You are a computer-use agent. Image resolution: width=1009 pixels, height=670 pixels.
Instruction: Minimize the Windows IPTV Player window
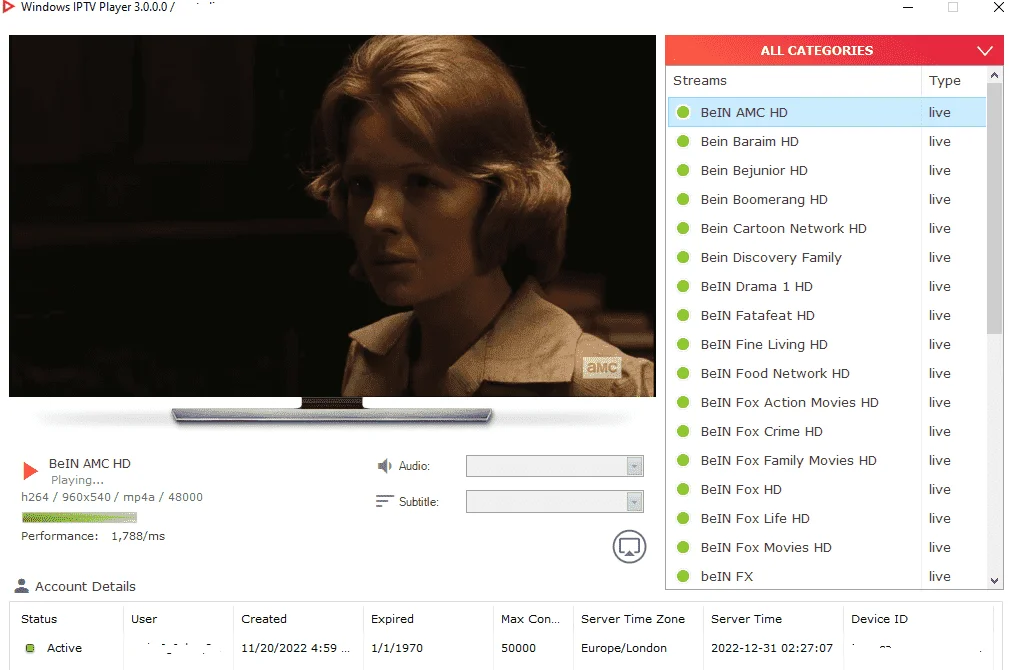pos(908,7)
